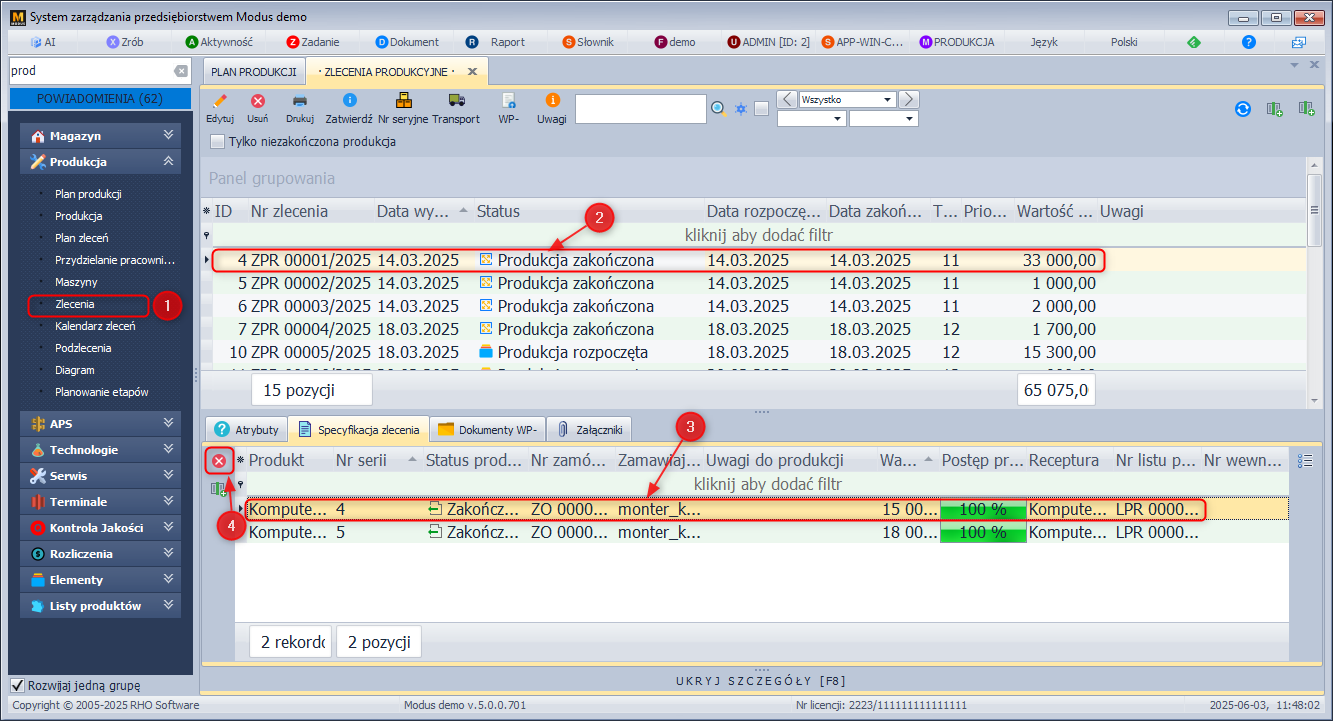Click the Transport truck icon
Viewport: 1333px width, 721px height.
(x=456, y=102)
